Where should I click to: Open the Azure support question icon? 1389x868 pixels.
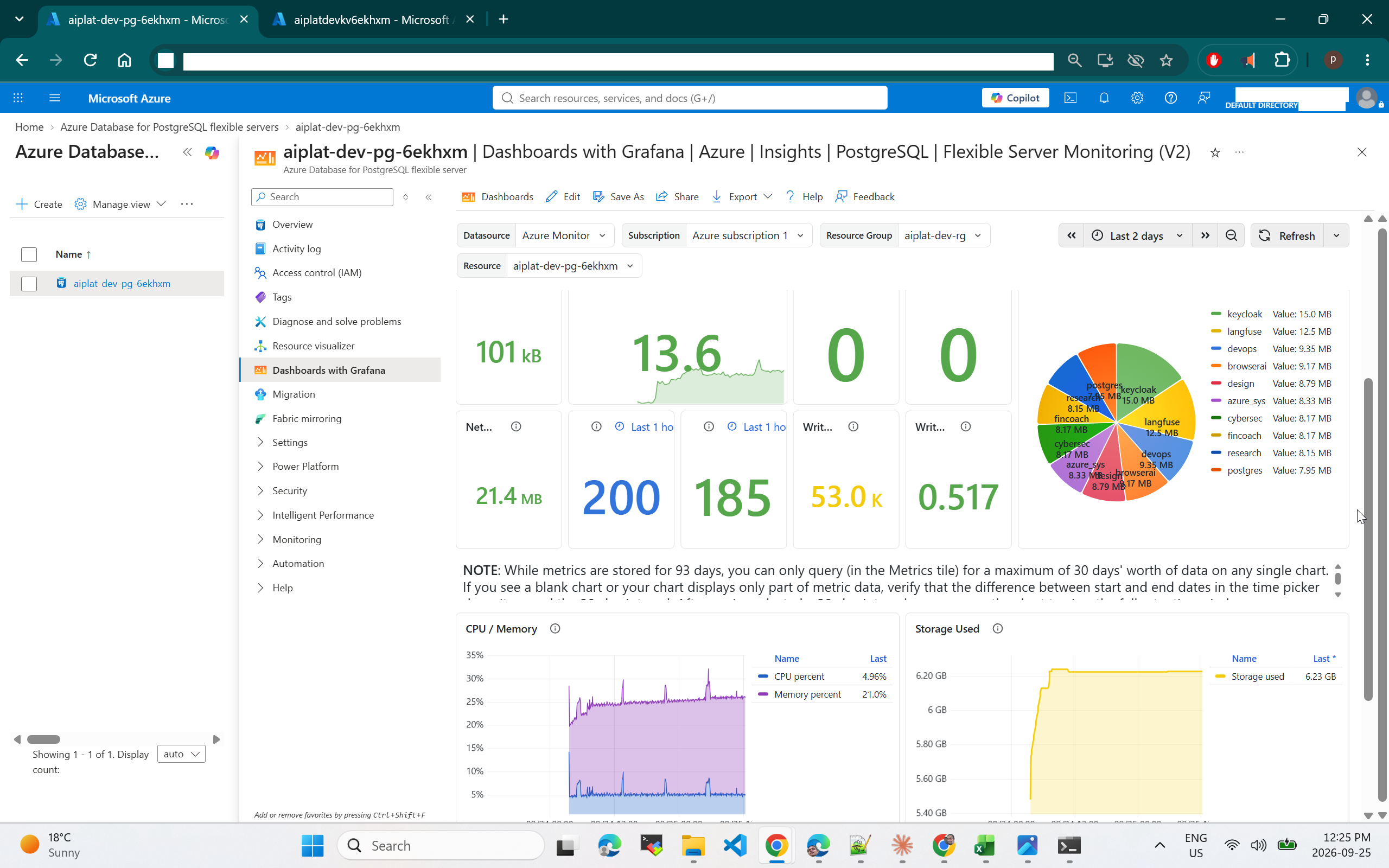click(1170, 98)
